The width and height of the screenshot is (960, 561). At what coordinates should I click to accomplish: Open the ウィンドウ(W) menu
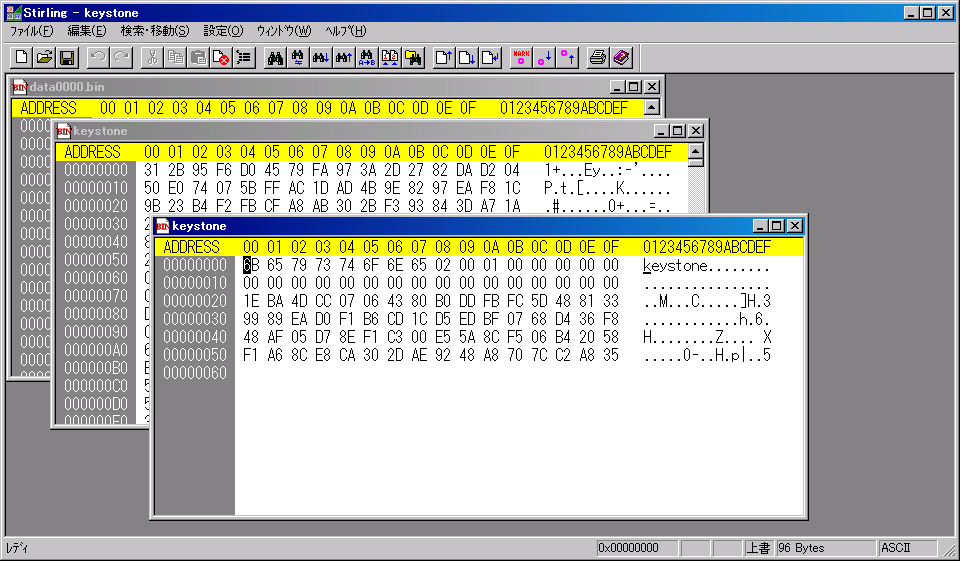pos(284,31)
